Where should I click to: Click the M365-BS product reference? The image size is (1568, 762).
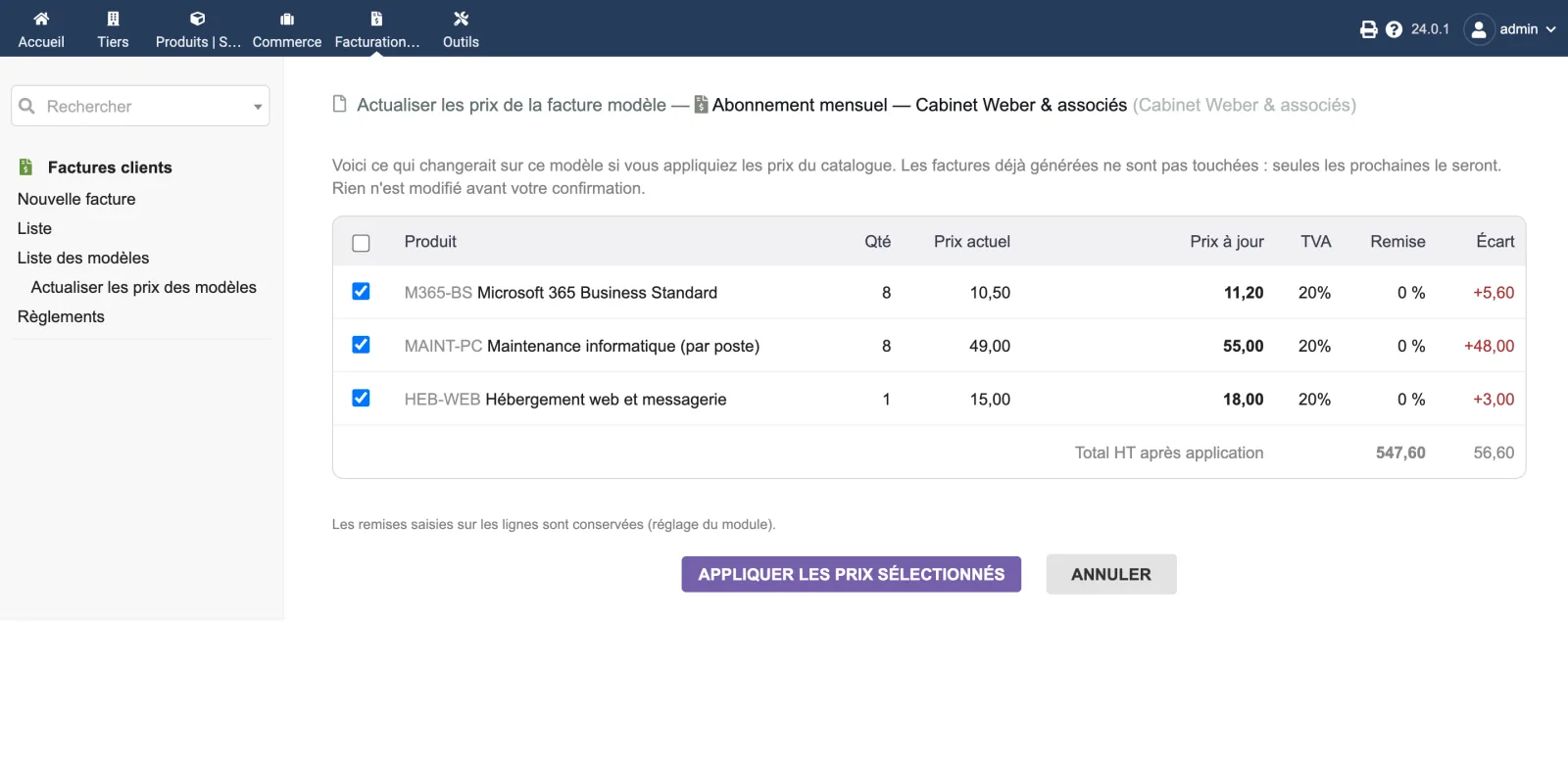click(438, 293)
